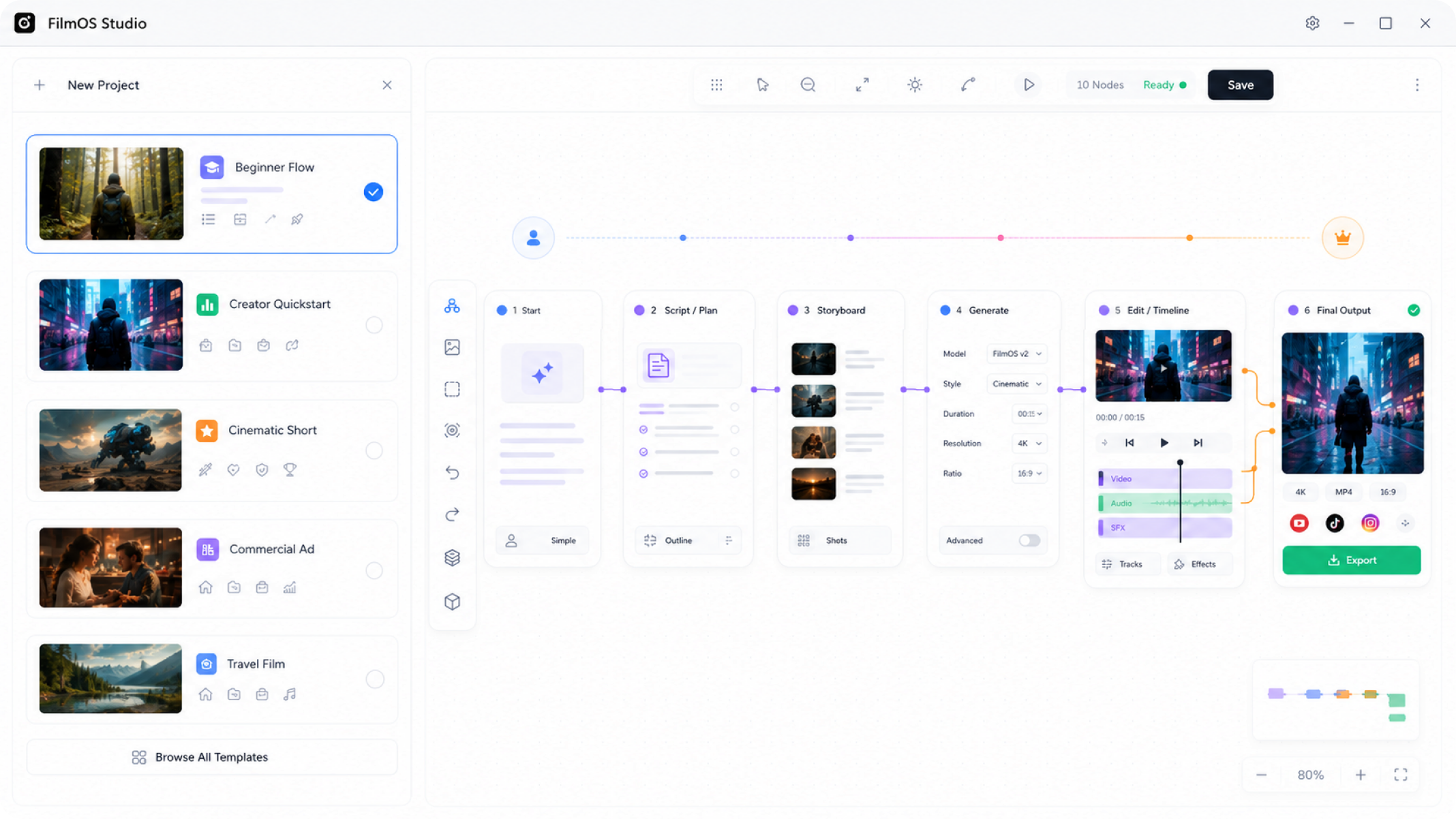The width and height of the screenshot is (1456, 819).
Task: Open the Tracks tab in timeline
Action: click(1123, 564)
